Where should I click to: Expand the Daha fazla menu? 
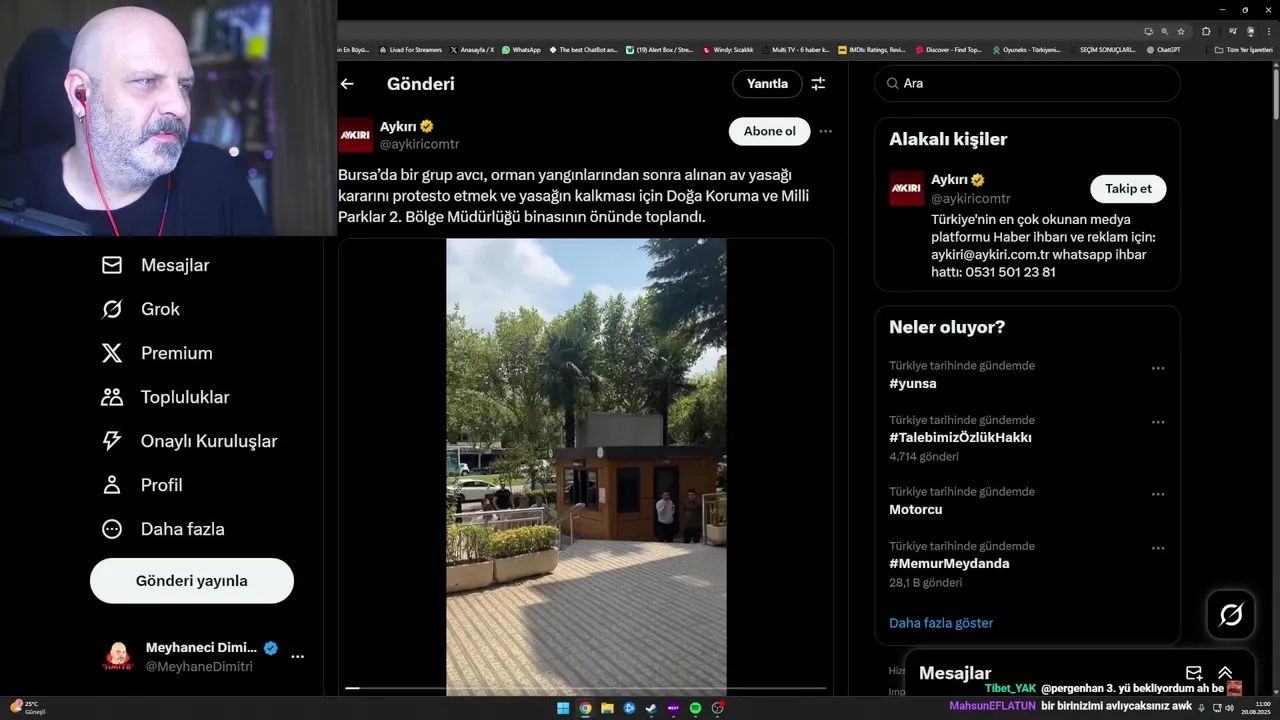(163, 529)
